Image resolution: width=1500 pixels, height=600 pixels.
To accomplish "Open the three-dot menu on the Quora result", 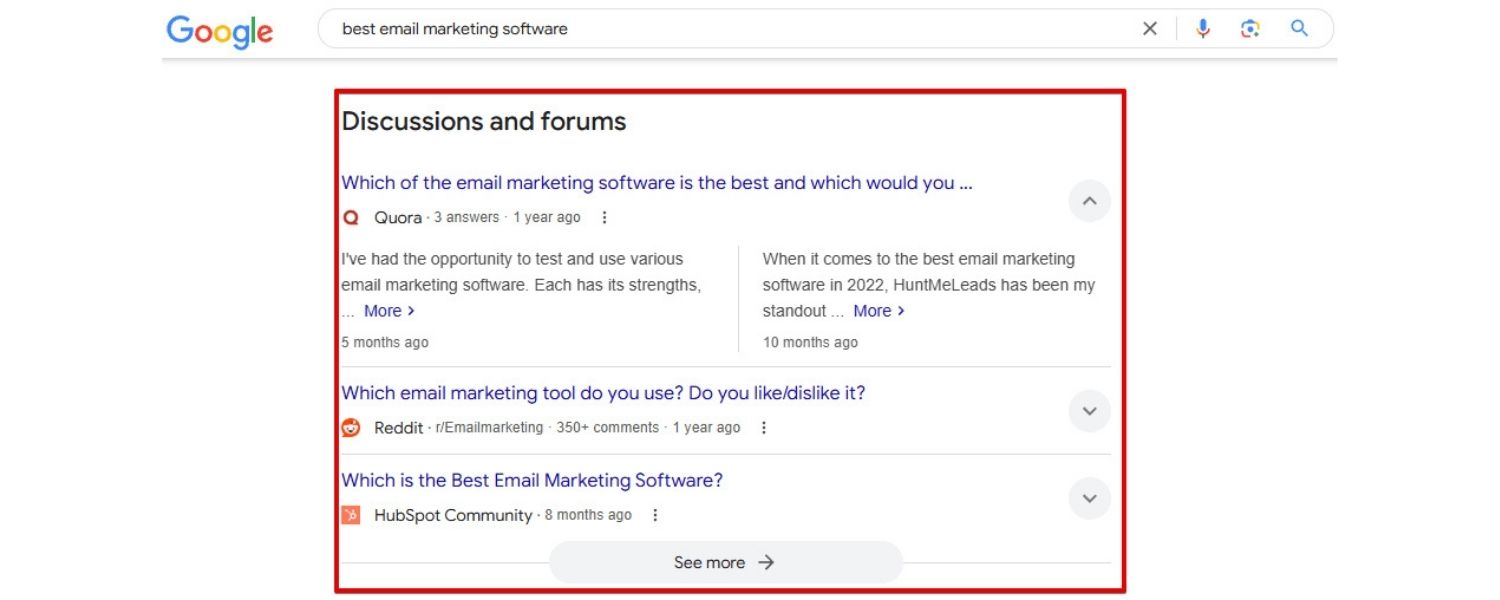I will click(604, 217).
